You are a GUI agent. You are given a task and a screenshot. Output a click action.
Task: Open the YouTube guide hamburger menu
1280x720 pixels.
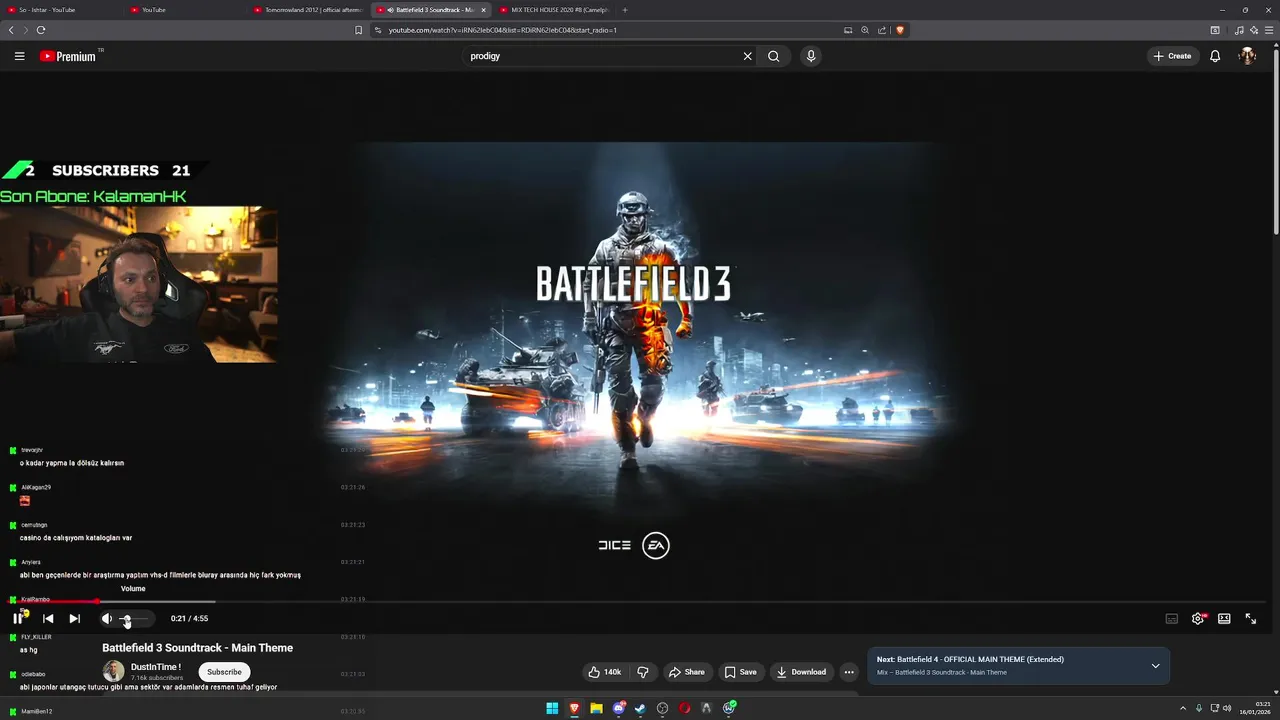(x=19, y=56)
